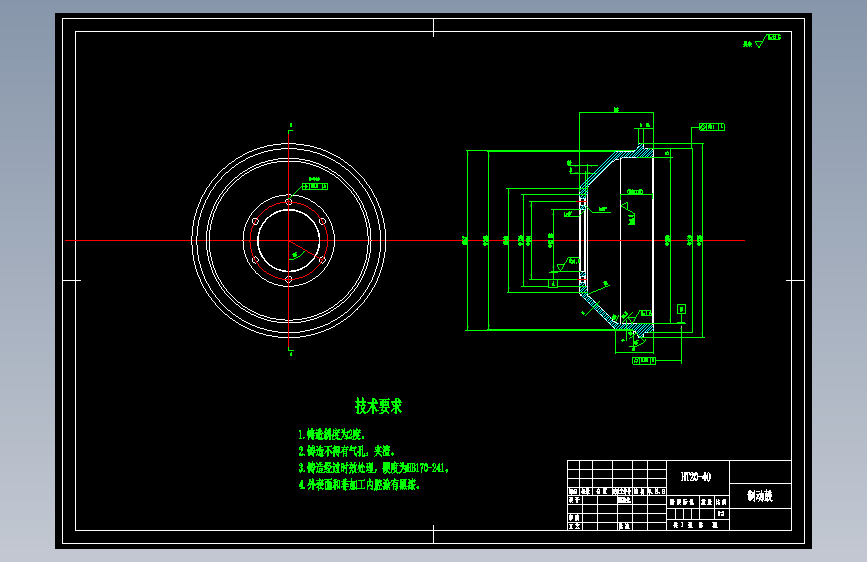The height and width of the screenshot is (562, 867).
Task: Click the bottom bolt hole on the red circle
Action: (289, 279)
